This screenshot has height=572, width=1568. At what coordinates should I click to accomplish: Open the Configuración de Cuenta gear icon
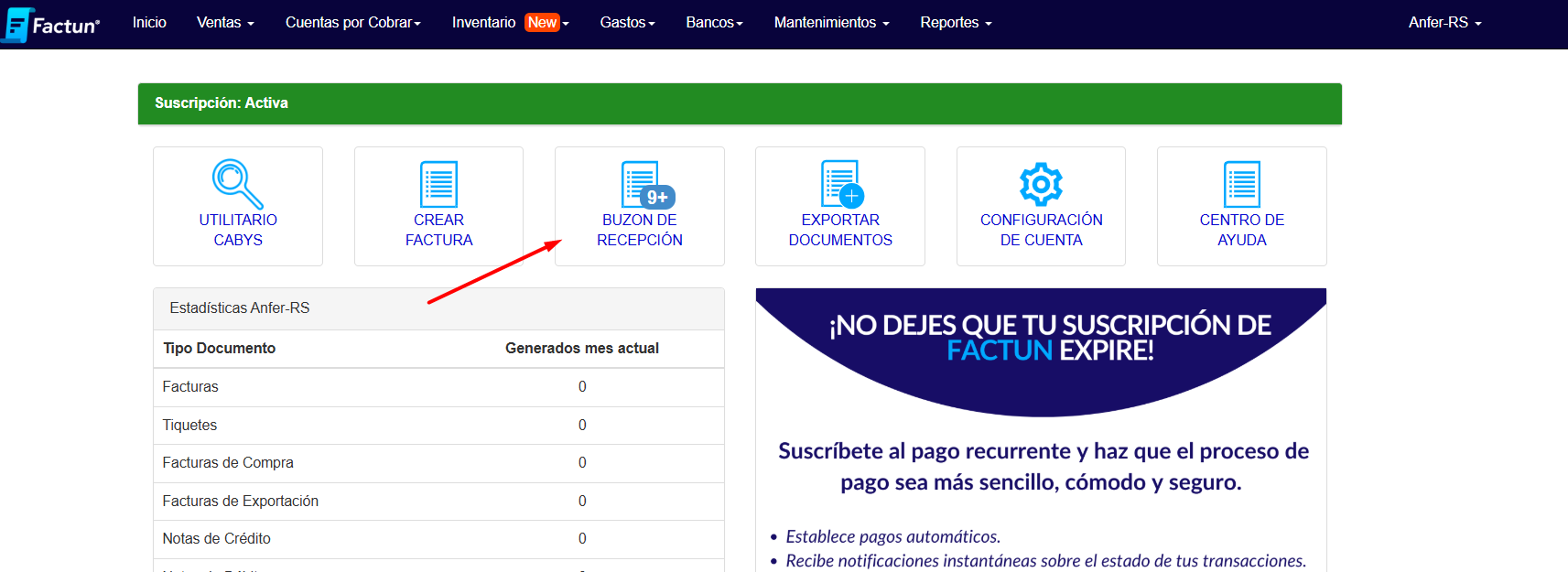pyautogui.click(x=1042, y=185)
